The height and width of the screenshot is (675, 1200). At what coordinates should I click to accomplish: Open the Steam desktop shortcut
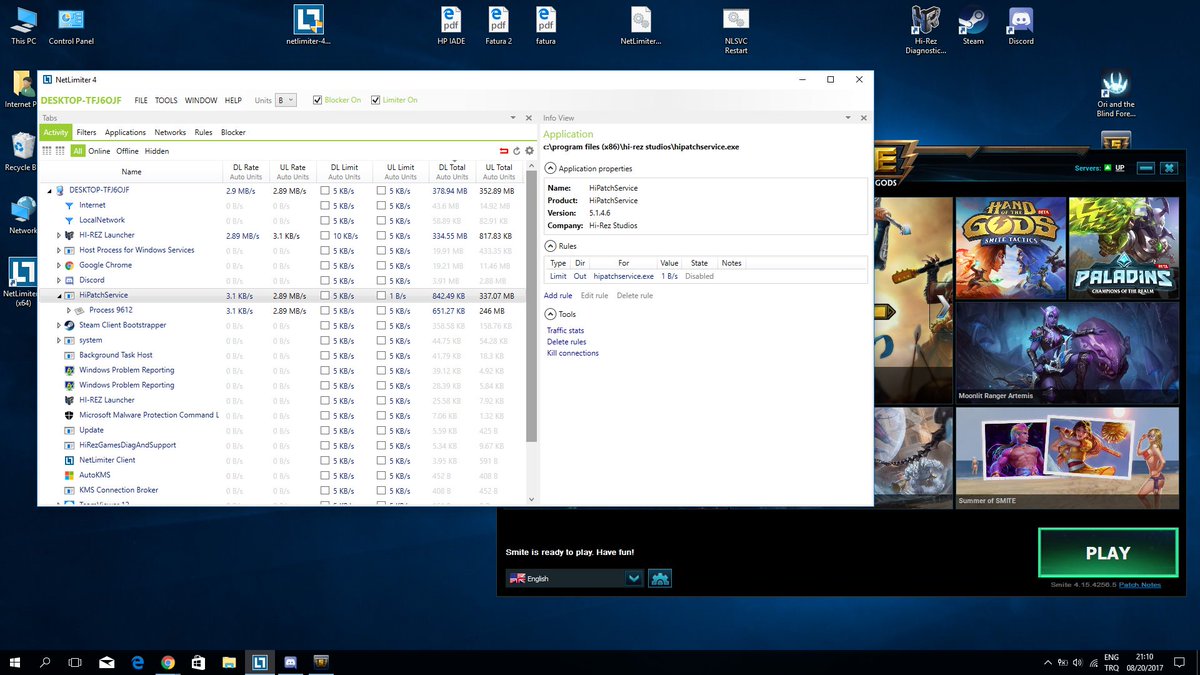coord(973,25)
